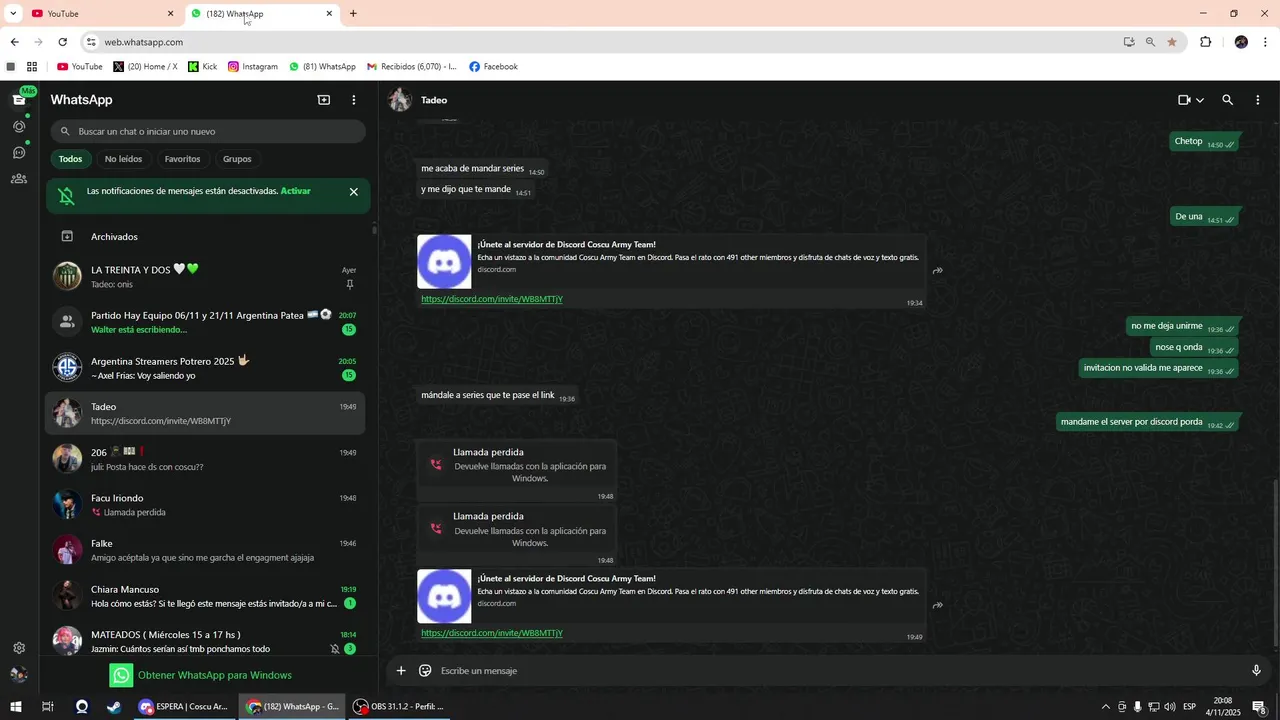Viewport: 1280px width, 720px height.
Task: Open the attach plus icon in message bar
Action: click(401, 671)
